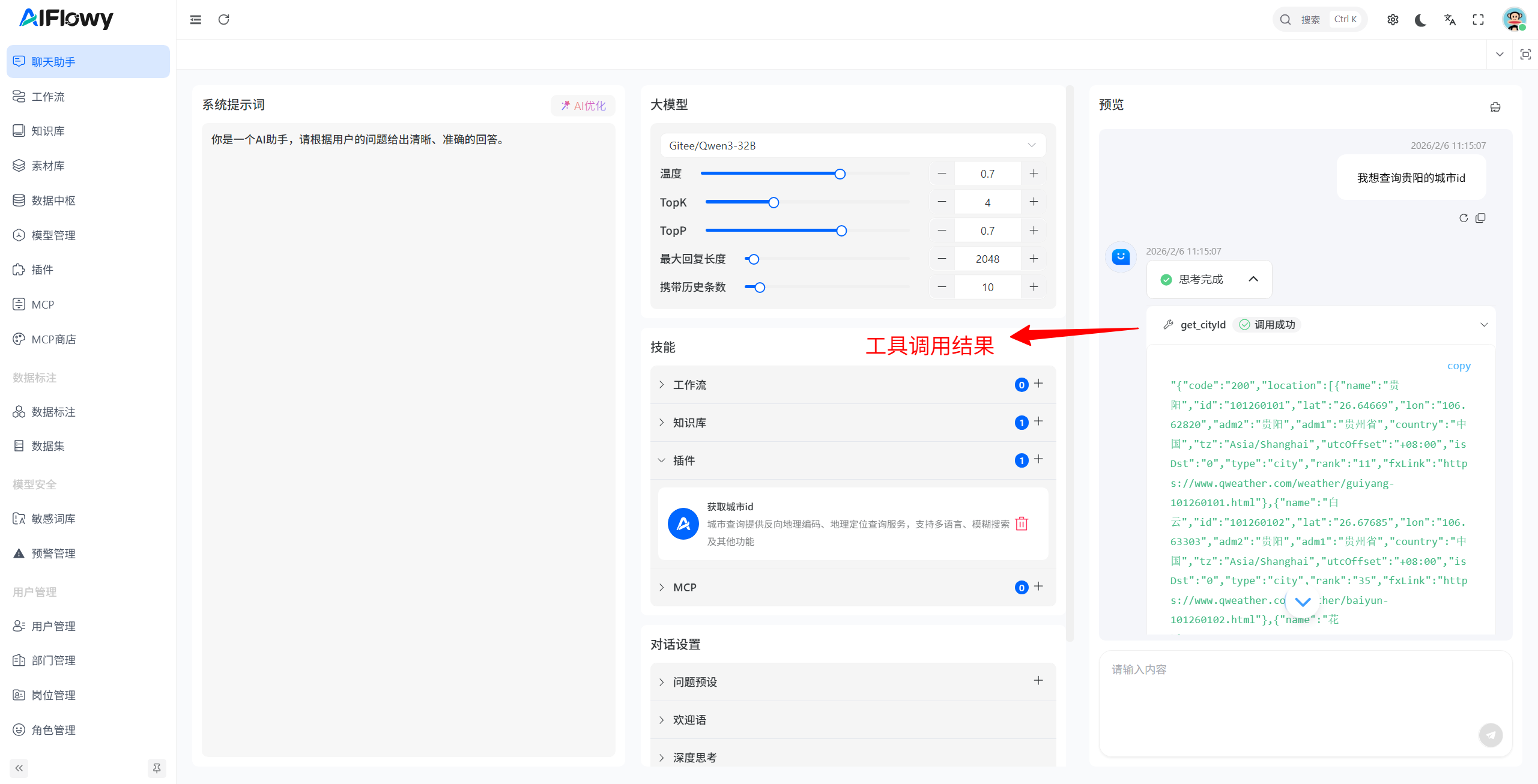Collapse the 思考完成 thinking panel
The height and width of the screenshot is (784, 1538).
pyautogui.click(x=1253, y=279)
